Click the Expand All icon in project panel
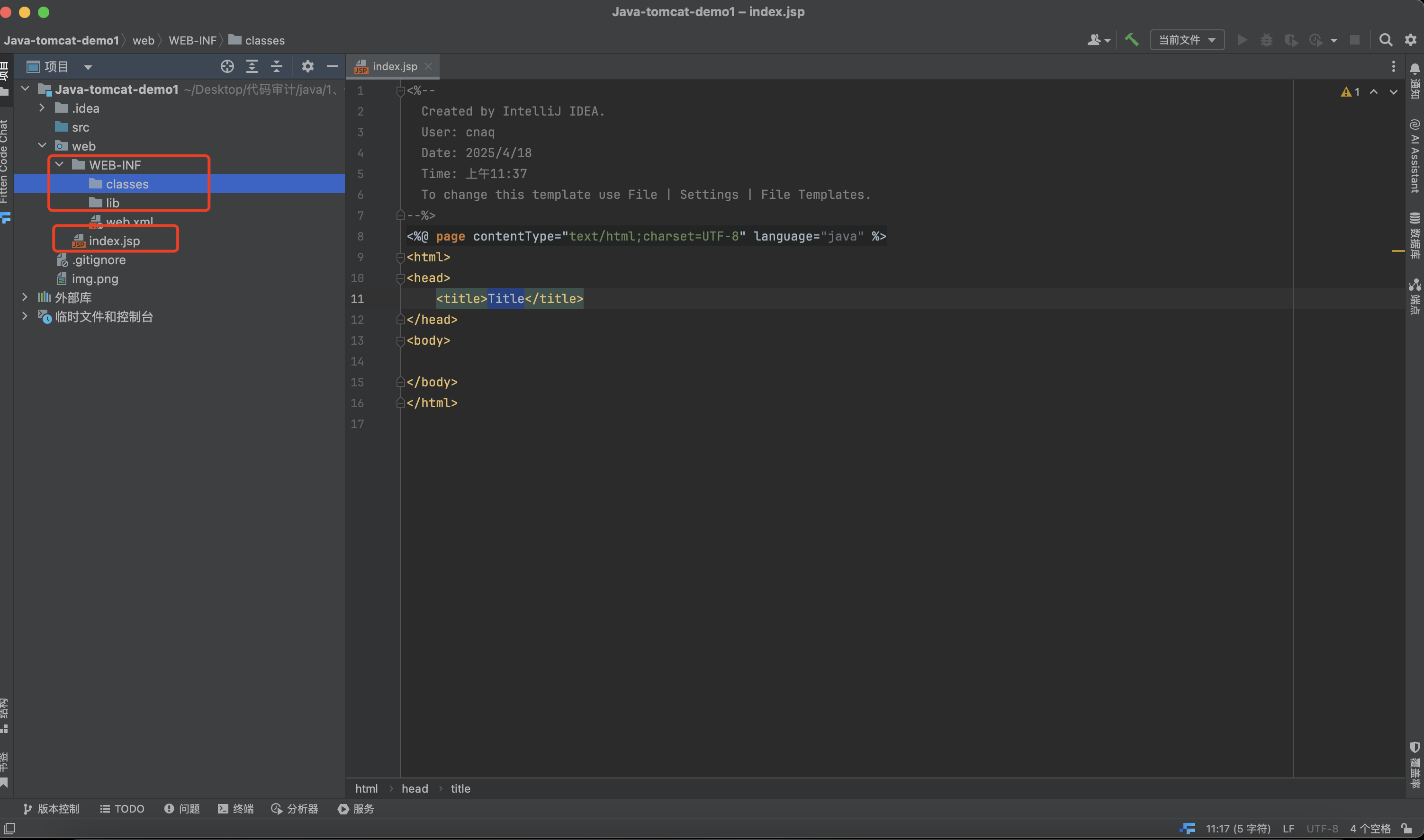1424x840 pixels. click(x=252, y=67)
